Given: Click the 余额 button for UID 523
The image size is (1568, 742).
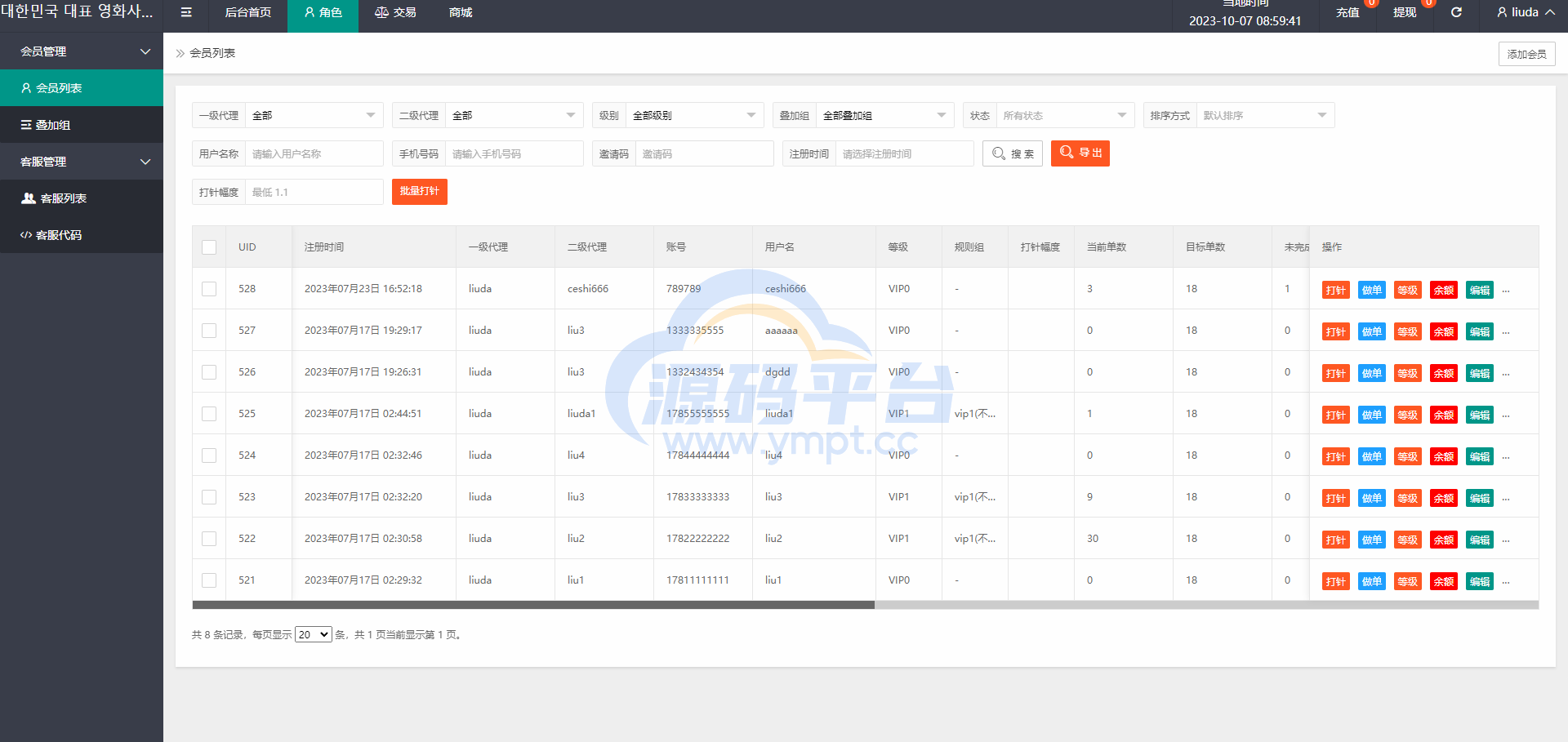Looking at the screenshot, I should (1444, 498).
